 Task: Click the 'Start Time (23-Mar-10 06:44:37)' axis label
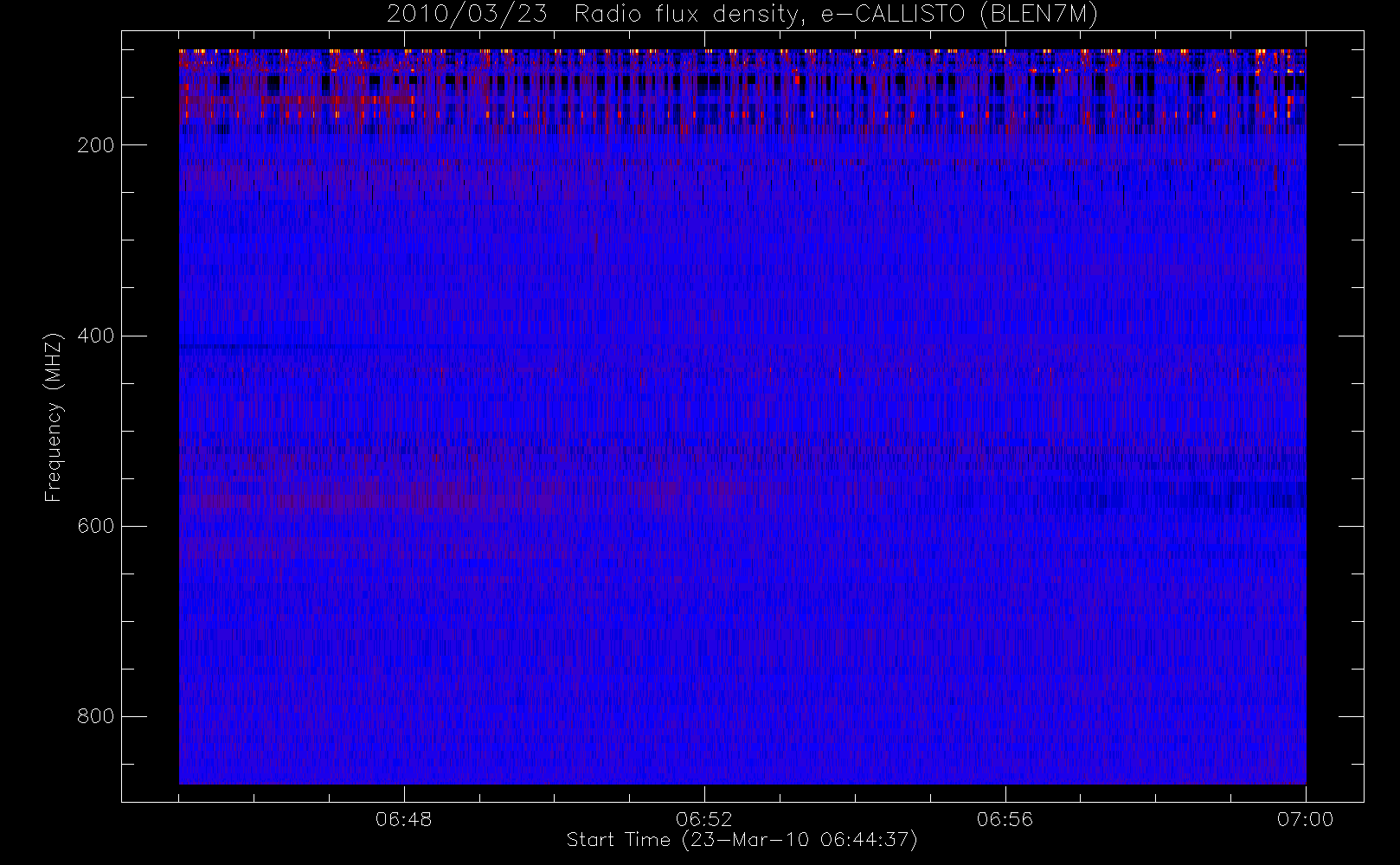coord(742,840)
